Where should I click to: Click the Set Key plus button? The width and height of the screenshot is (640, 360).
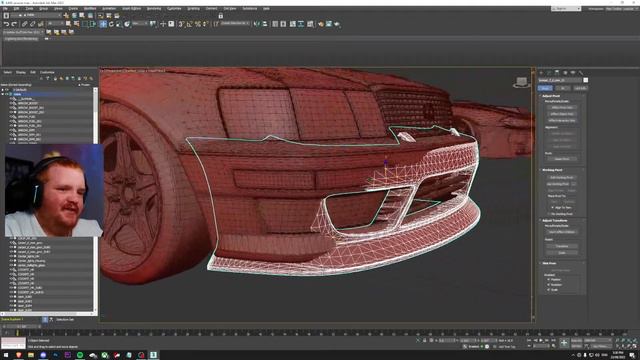[x=564, y=342]
